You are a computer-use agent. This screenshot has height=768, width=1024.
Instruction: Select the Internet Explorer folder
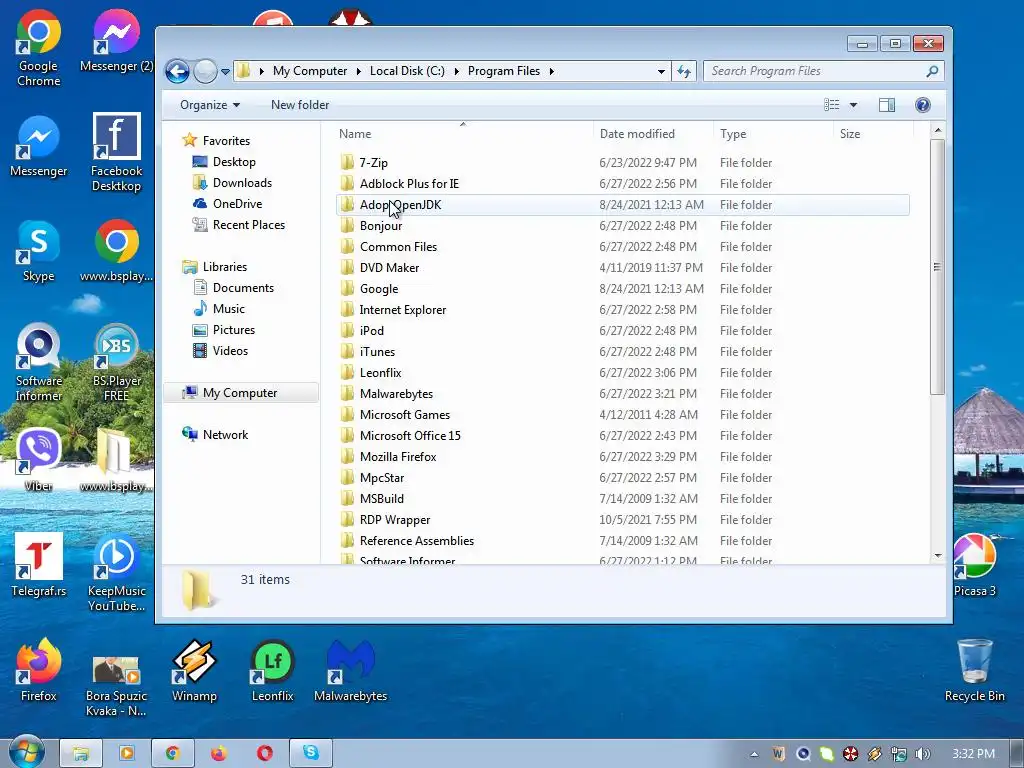(622, 310)
